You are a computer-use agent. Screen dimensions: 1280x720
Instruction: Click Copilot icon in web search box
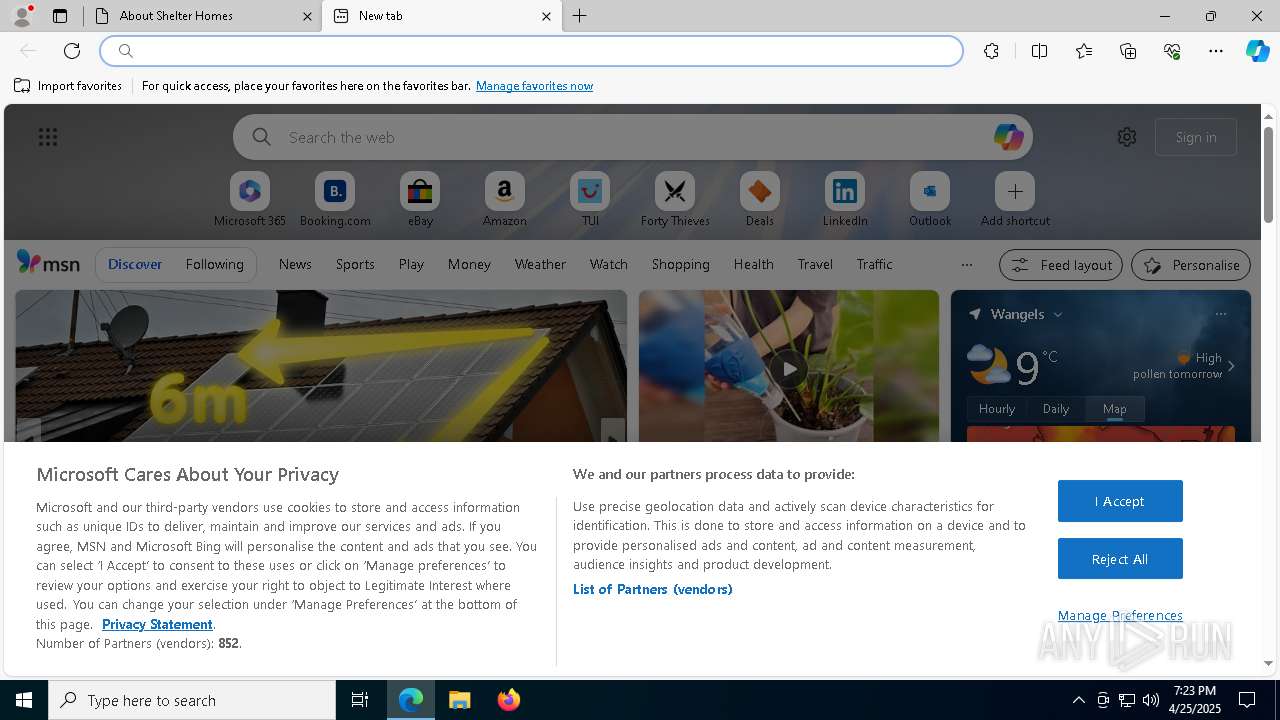tap(1008, 137)
